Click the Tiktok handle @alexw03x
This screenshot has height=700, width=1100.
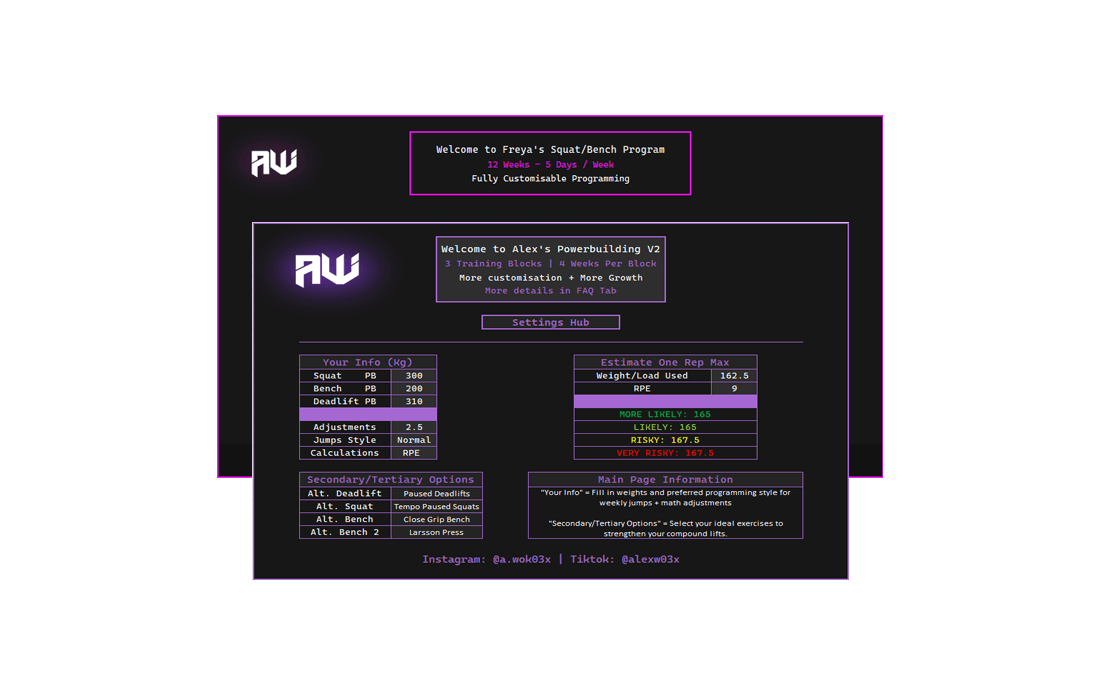[x=650, y=559]
